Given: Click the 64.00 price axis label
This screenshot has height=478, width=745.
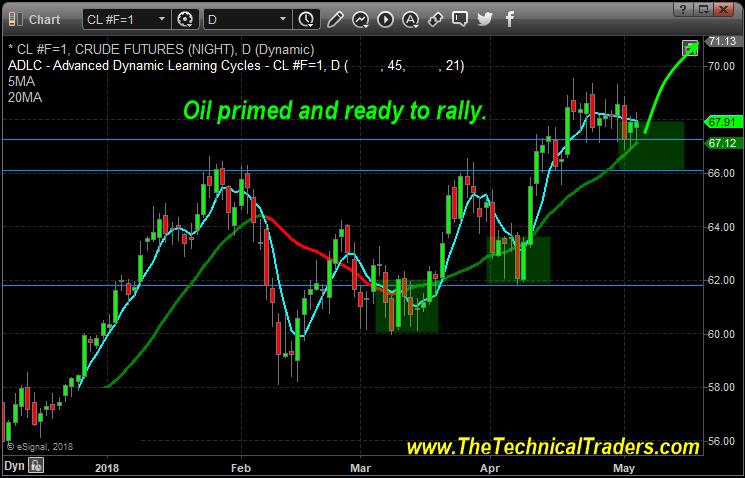Looking at the screenshot, I should click(x=721, y=227).
